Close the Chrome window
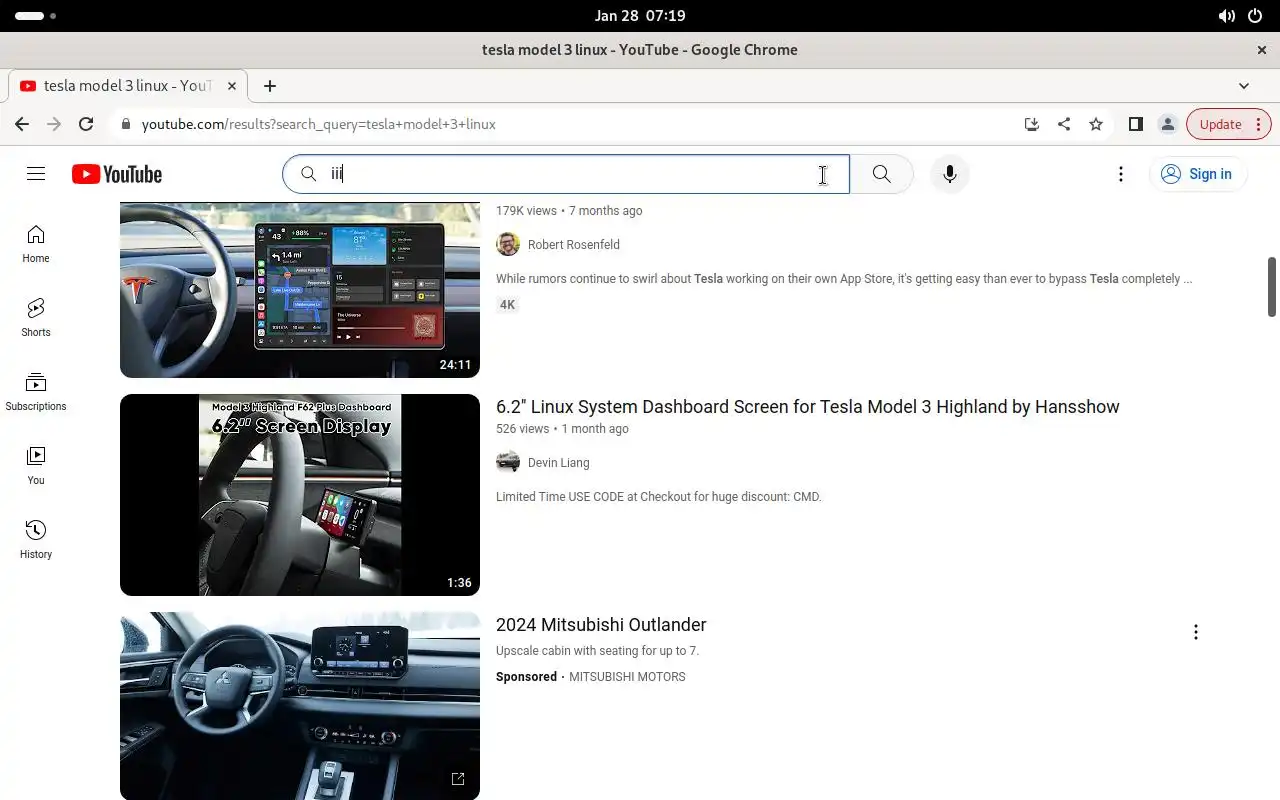Viewport: 1280px width, 800px height. [1262, 50]
